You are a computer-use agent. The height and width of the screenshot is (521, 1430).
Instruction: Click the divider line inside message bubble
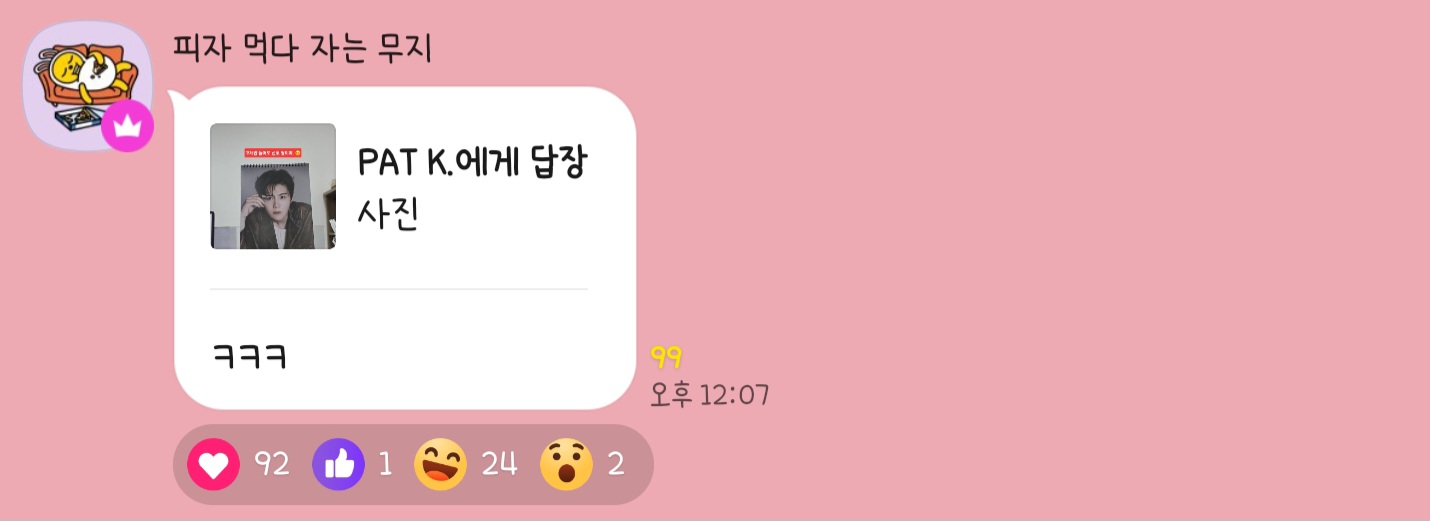pyautogui.click(x=399, y=289)
